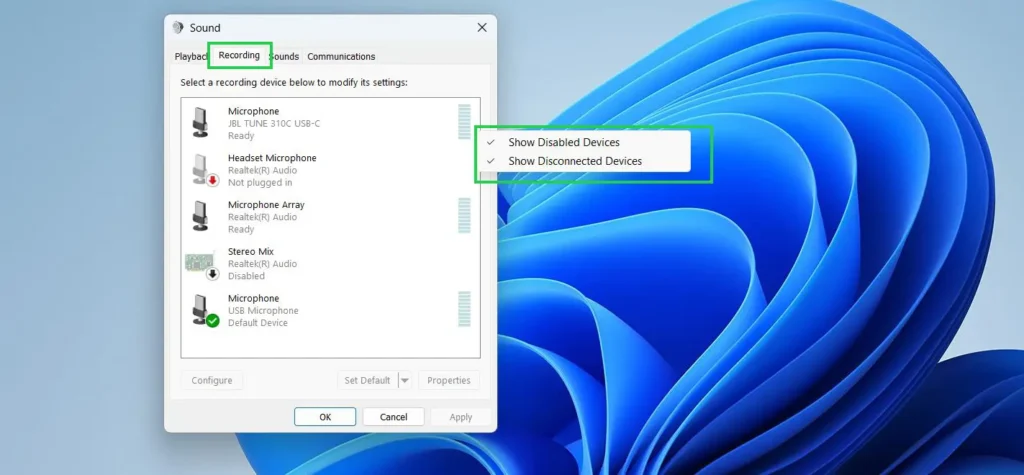The height and width of the screenshot is (475, 1024).
Task: Switch to the Recording tab
Action: [239, 56]
